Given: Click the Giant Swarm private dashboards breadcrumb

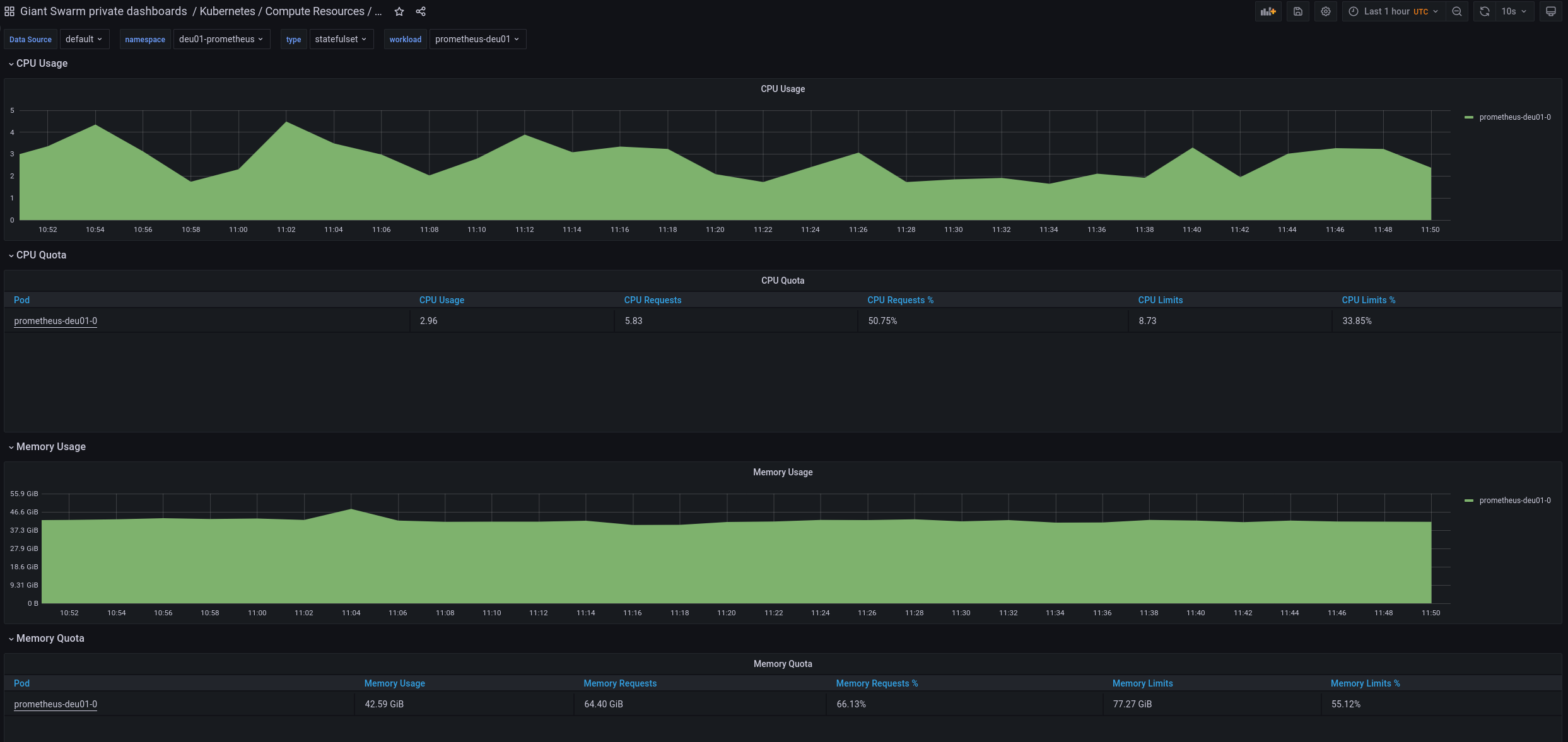Looking at the screenshot, I should pos(101,11).
